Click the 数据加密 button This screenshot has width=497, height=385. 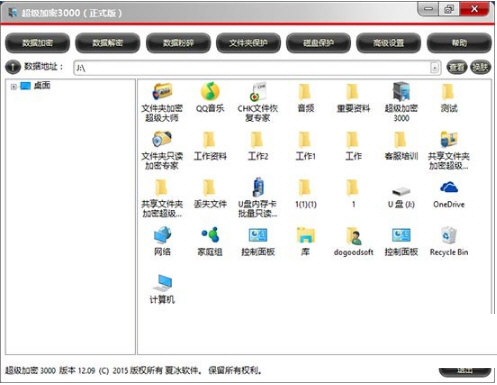(x=37, y=43)
